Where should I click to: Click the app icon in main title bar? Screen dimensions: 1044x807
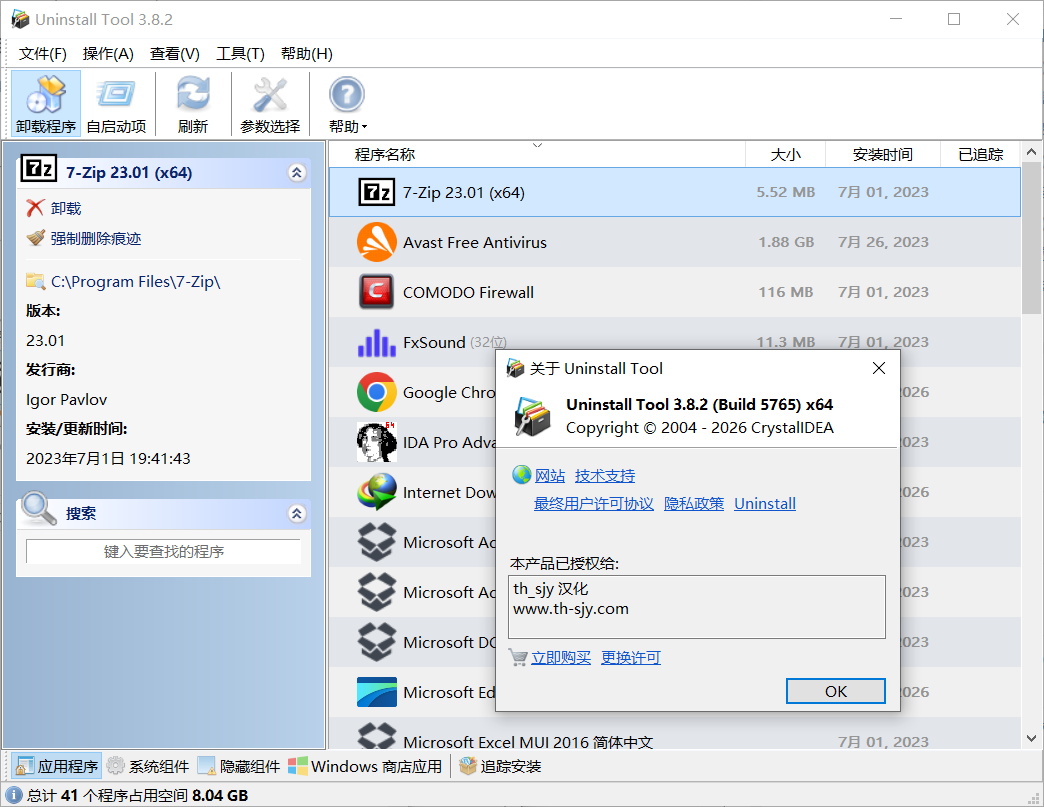[21, 19]
